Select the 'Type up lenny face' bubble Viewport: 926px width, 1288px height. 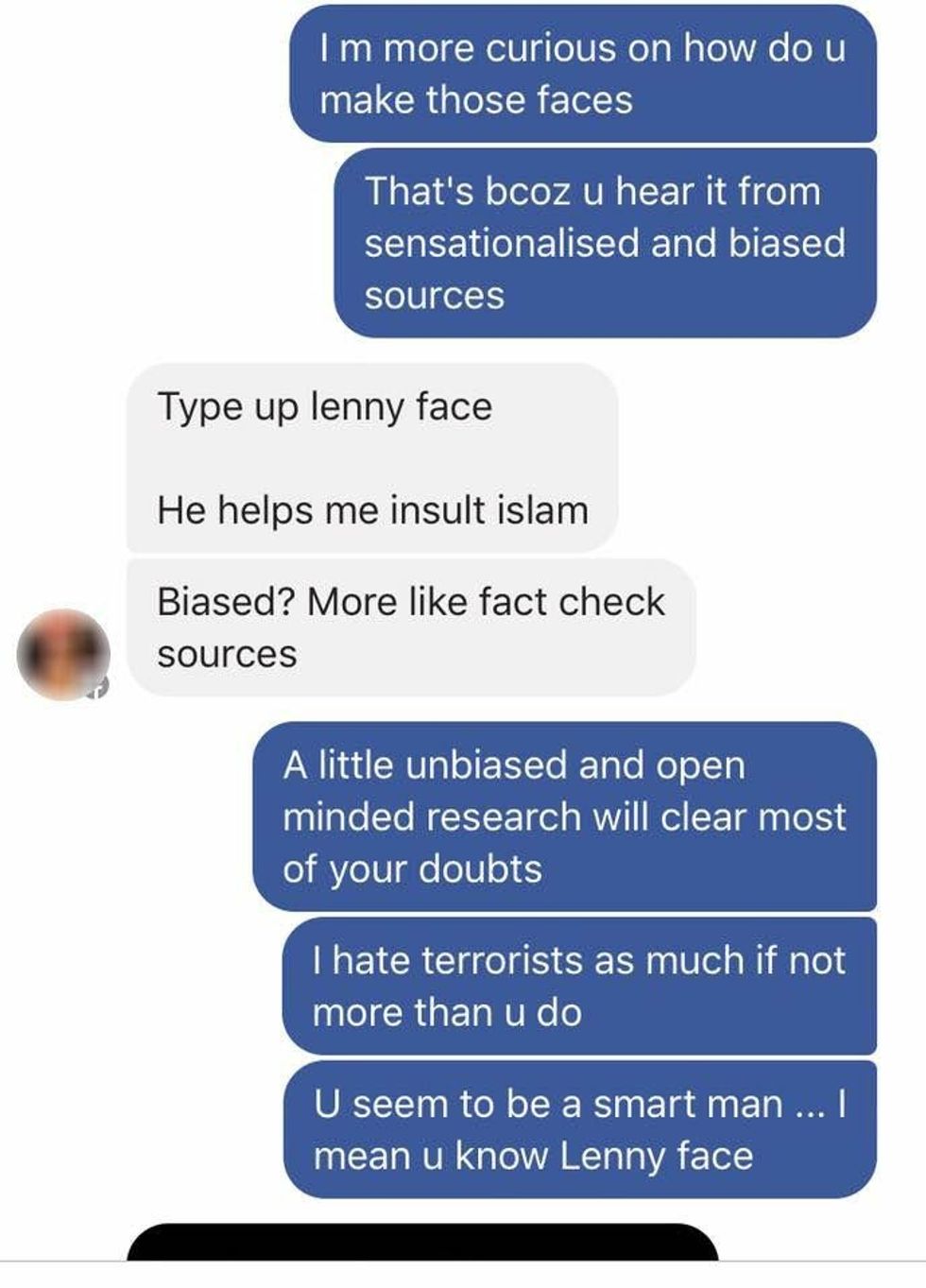coord(372,458)
